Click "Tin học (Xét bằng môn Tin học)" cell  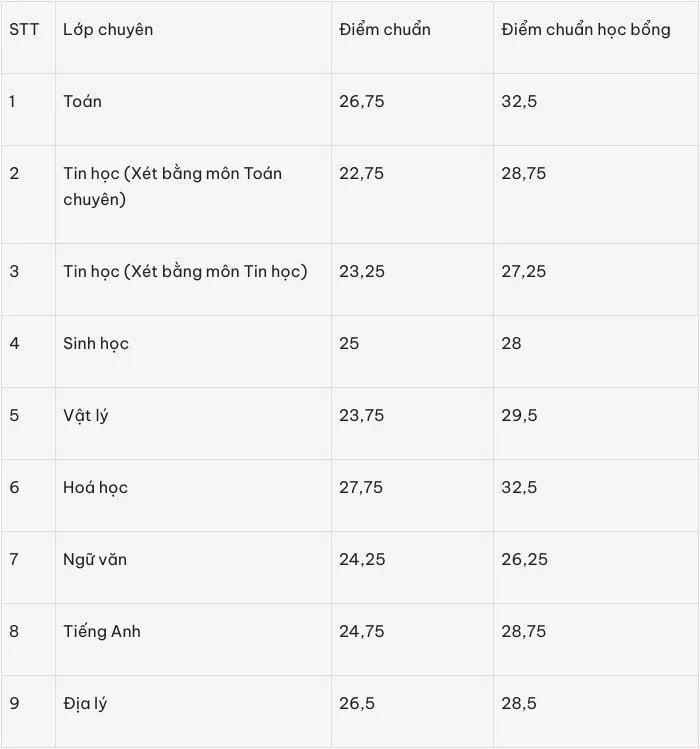click(x=193, y=279)
